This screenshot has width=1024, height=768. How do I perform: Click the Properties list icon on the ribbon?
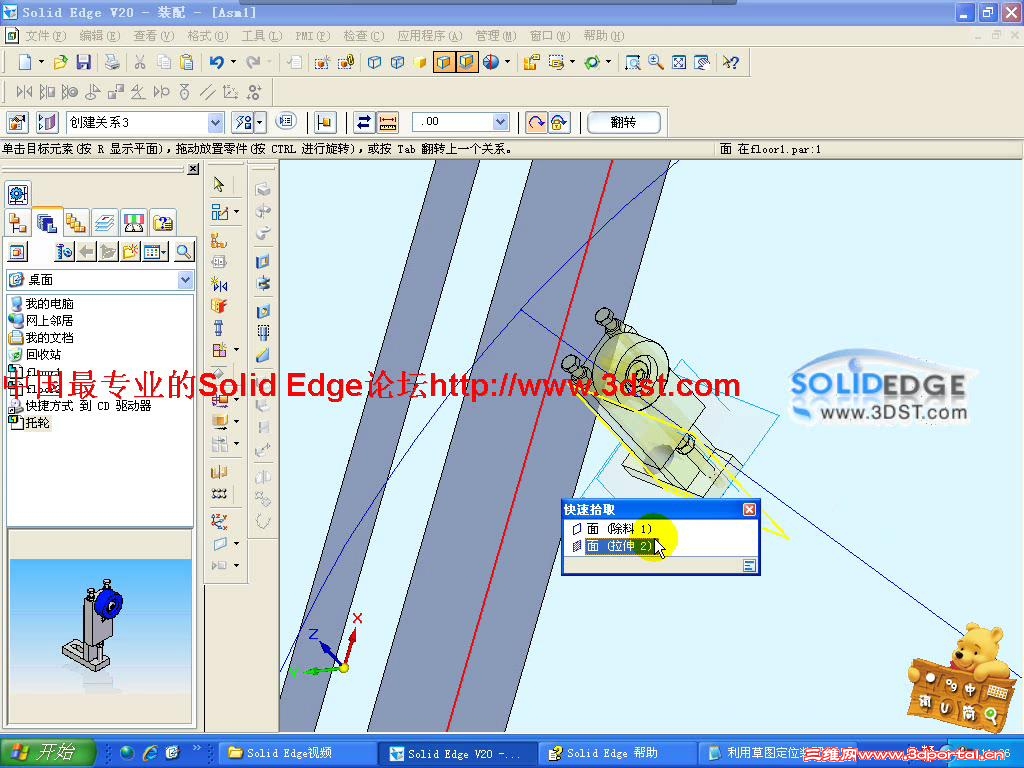click(x=285, y=121)
